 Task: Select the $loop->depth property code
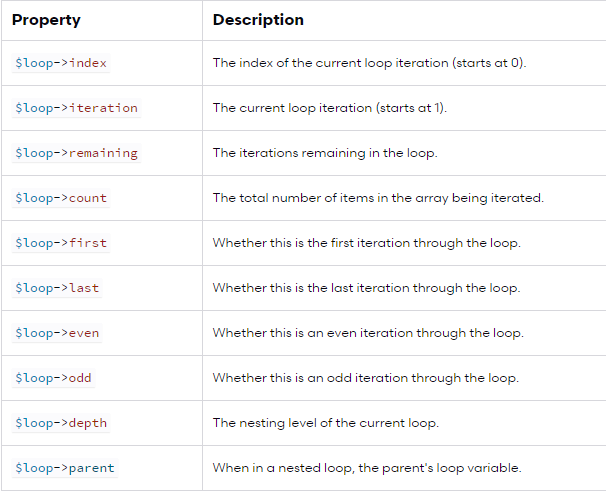pyautogui.click(x=61, y=423)
